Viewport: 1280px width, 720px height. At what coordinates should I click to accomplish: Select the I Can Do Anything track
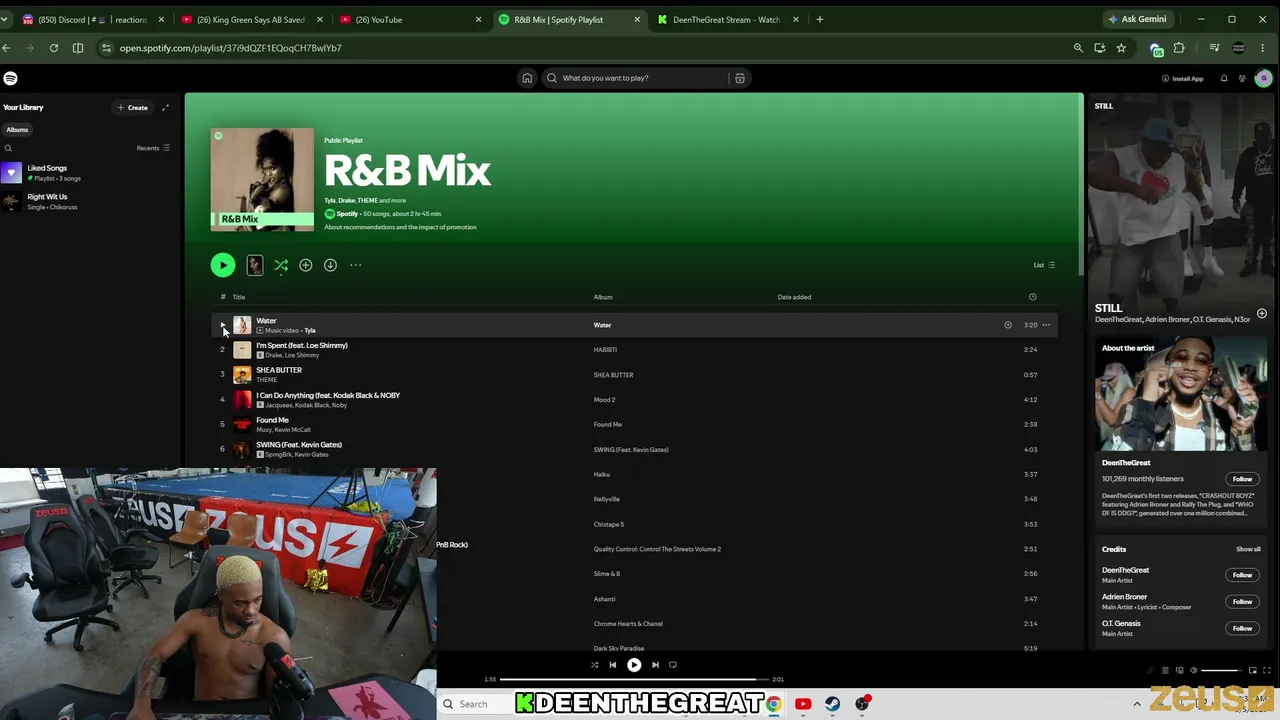636,400
